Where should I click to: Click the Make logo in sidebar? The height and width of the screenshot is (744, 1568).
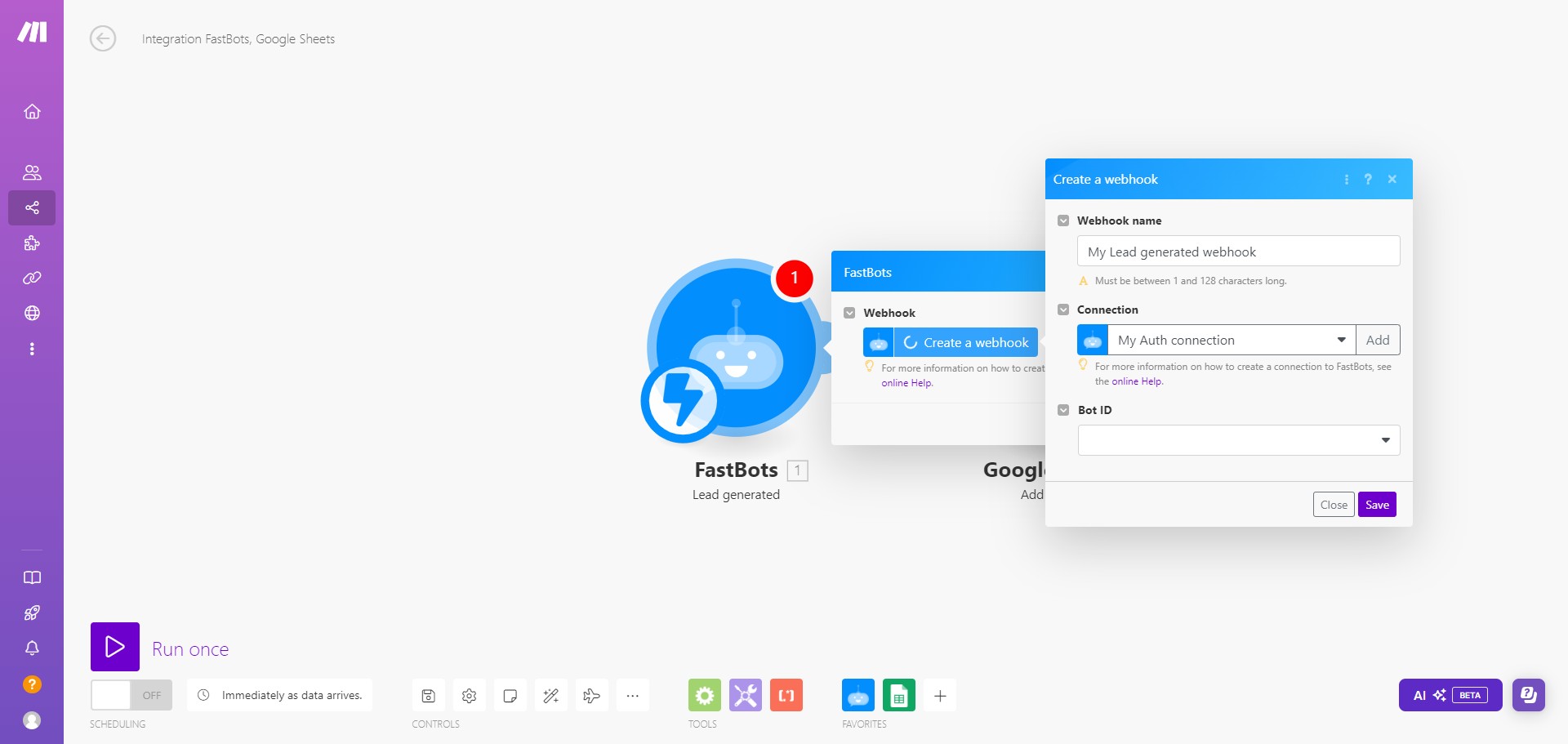(x=32, y=32)
